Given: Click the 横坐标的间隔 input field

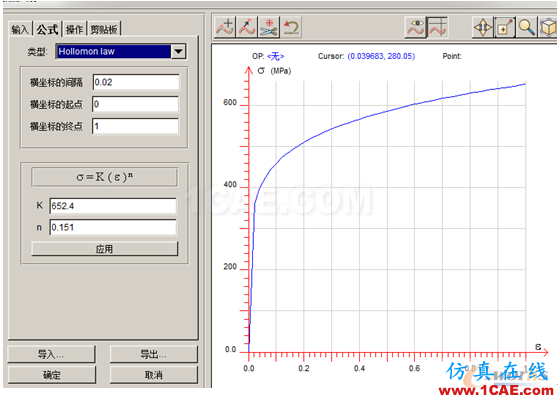Looking at the screenshot, I should tap(136, 82).
